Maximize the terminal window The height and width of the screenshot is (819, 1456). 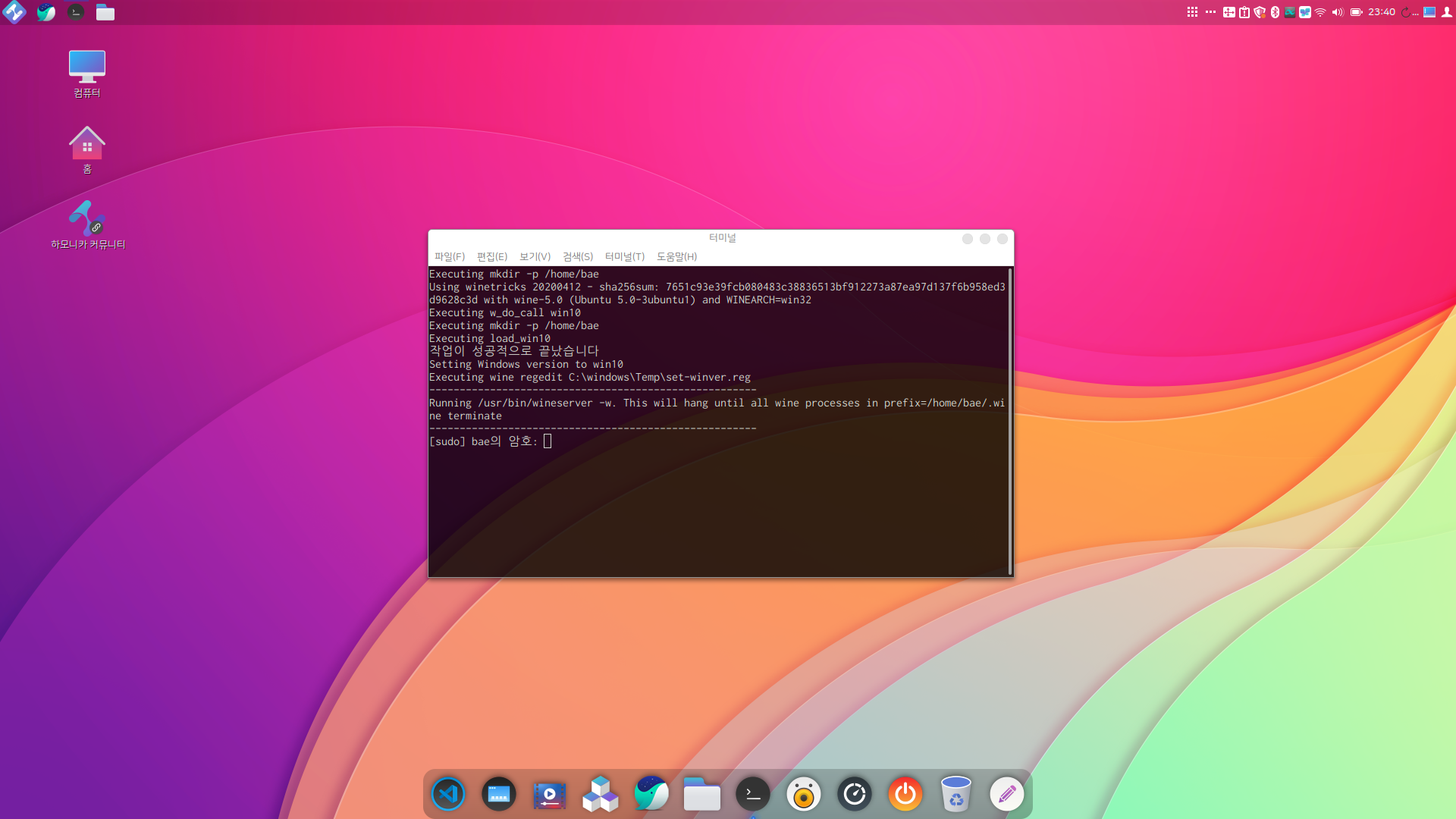click(x=985, y=239)
